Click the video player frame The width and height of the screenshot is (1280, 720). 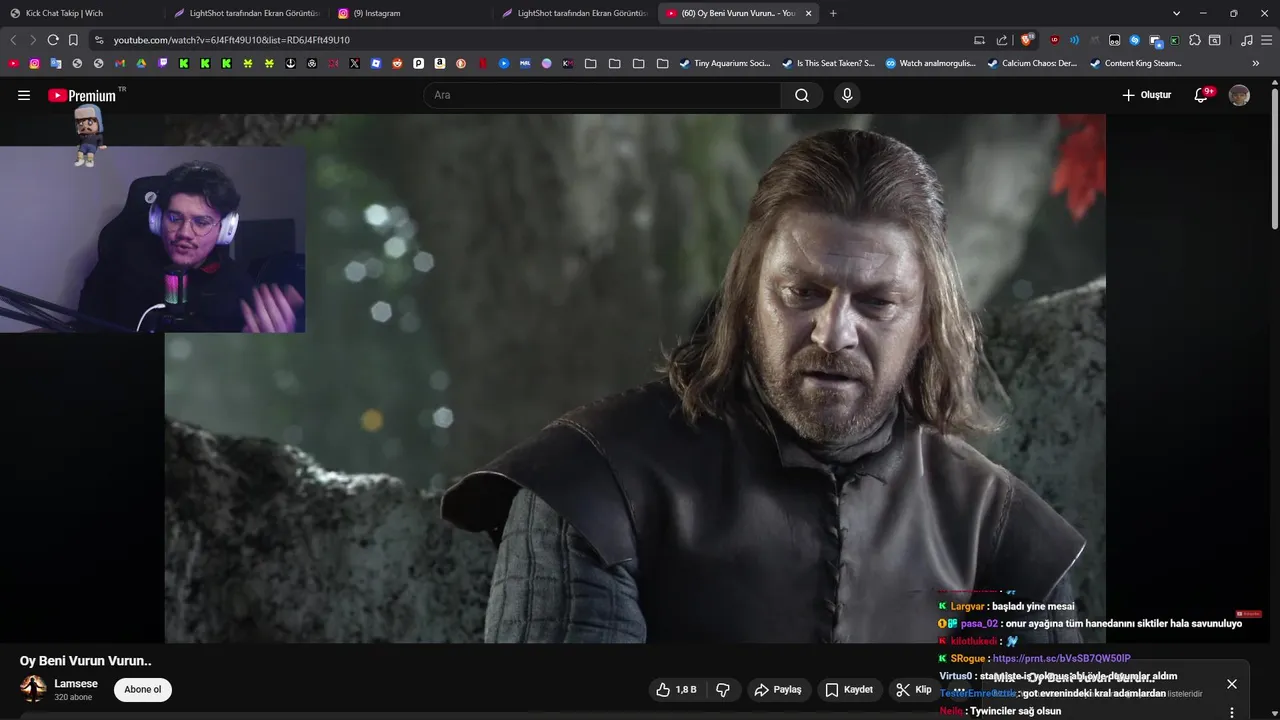[x=635, y=378]
